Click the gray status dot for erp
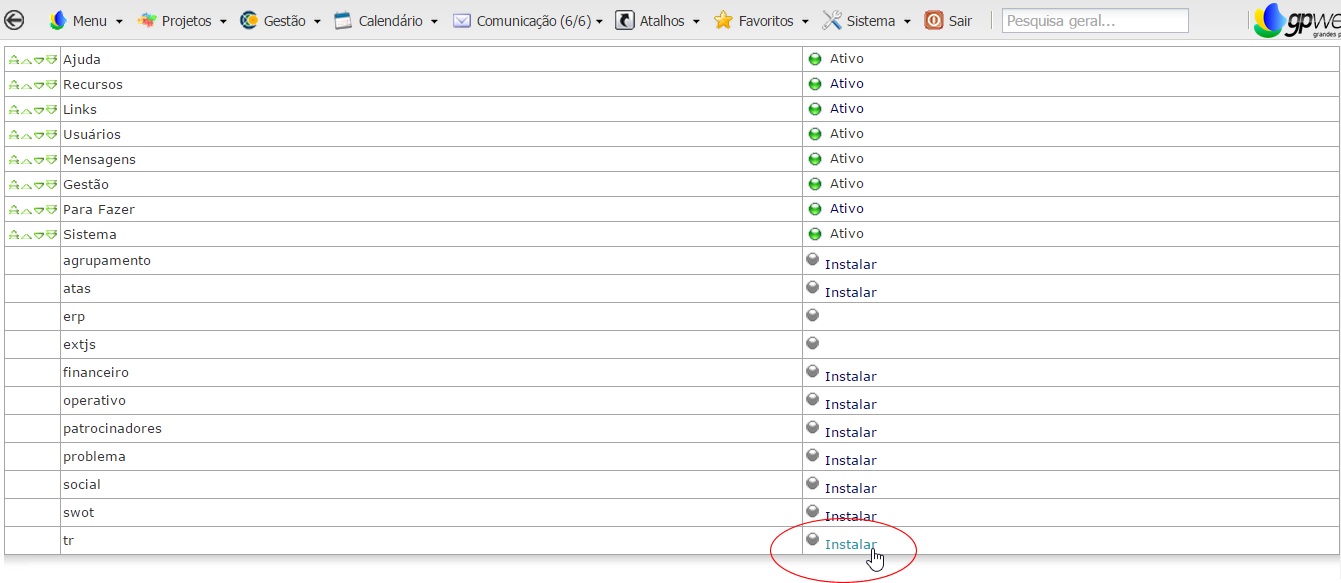This screenshot has width=1341, height=583. coord(812,314)
